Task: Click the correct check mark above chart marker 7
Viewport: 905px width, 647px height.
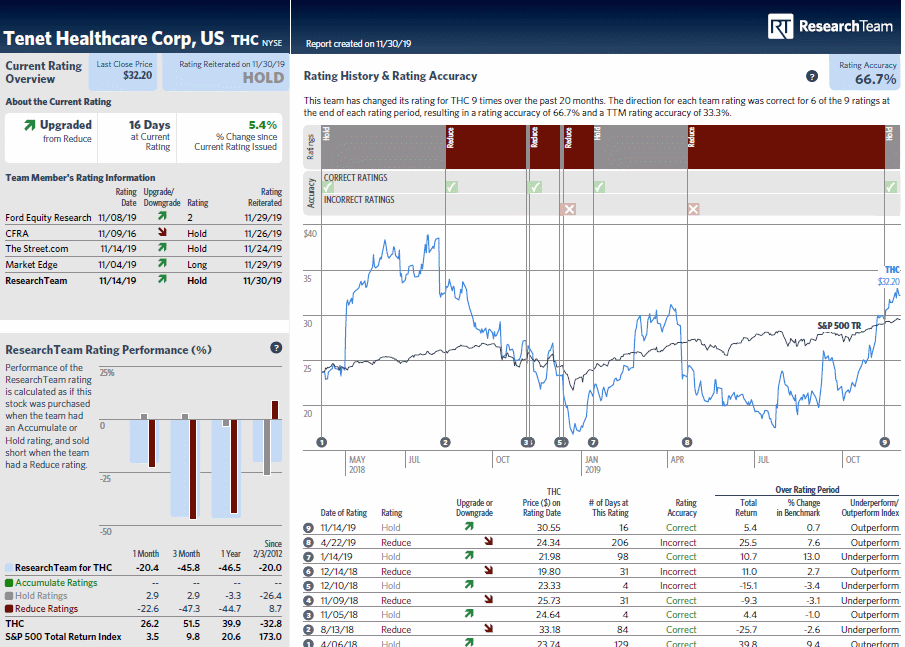Action: (x=600, y=187)
